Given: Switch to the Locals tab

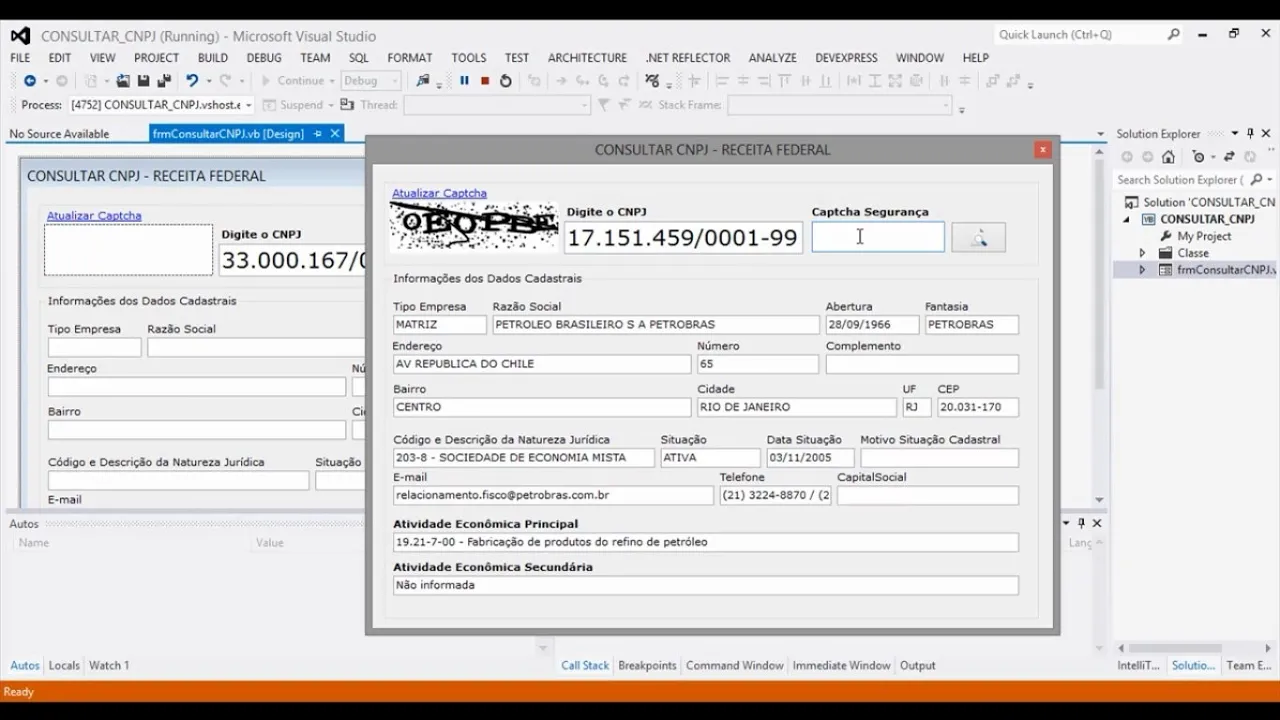Looking at the screenshot, I should click(64, 665).
